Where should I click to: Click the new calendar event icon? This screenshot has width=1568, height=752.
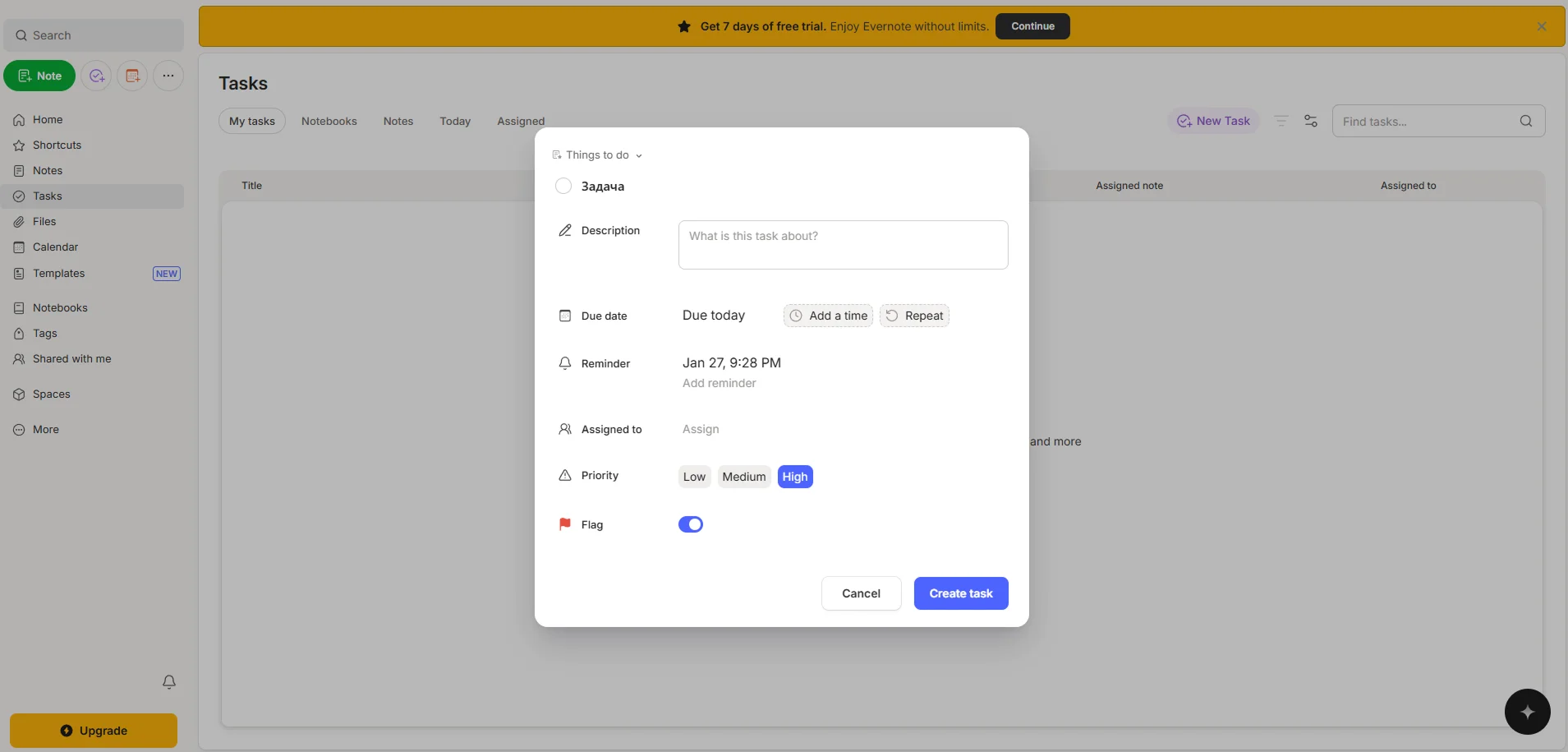point(132,76)
